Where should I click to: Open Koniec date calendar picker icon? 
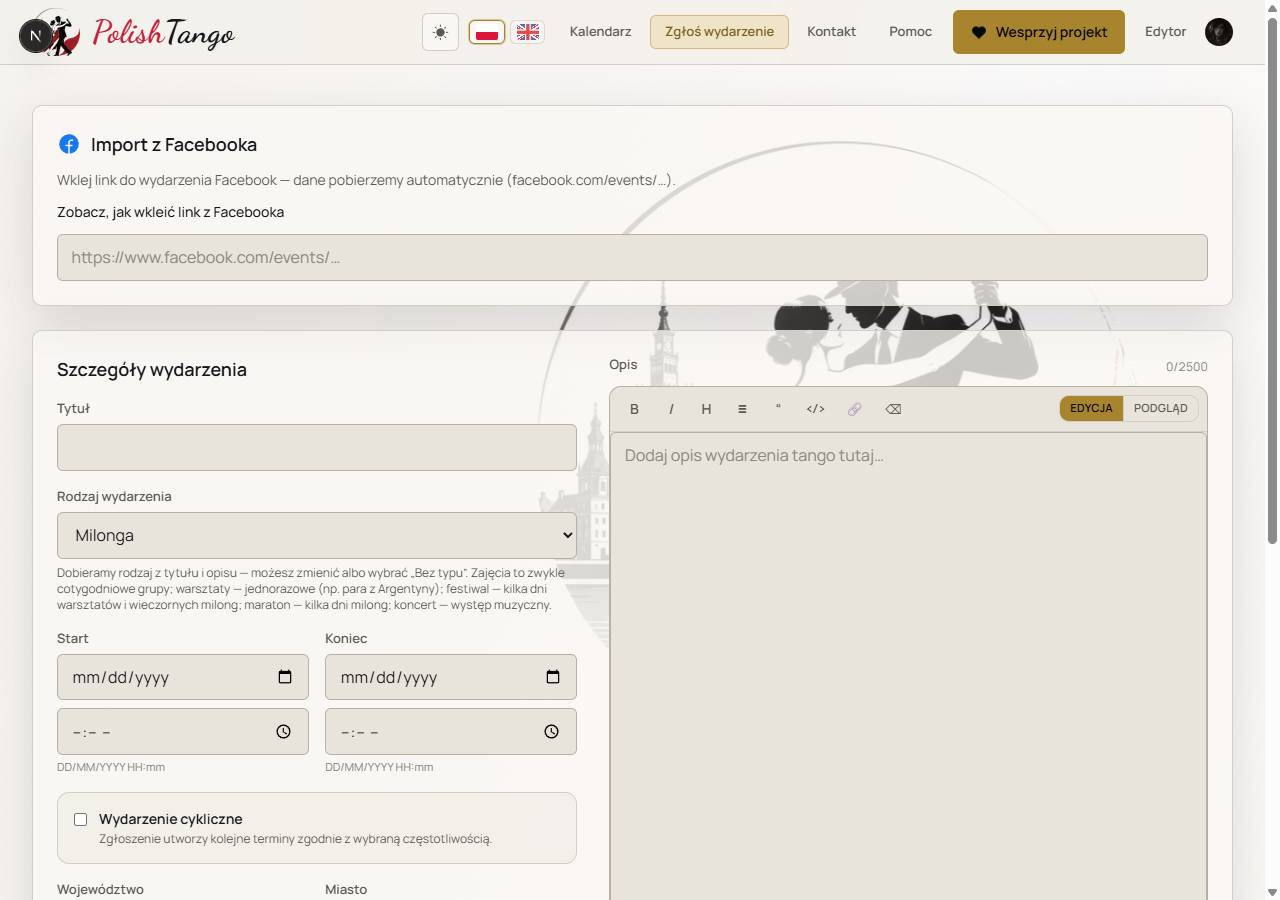click(x=553, y=677)
